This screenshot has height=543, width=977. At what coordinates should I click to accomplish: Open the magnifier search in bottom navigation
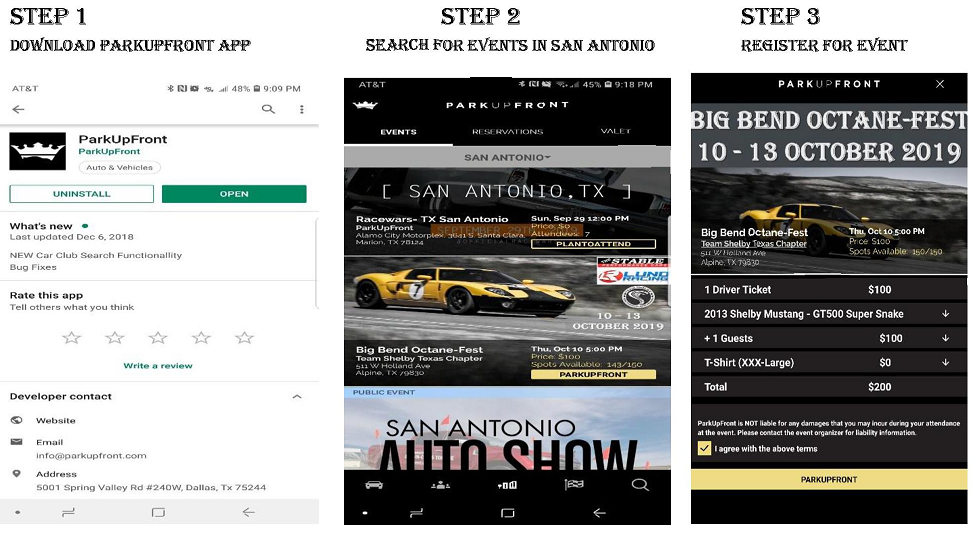[x=640, y=484]
